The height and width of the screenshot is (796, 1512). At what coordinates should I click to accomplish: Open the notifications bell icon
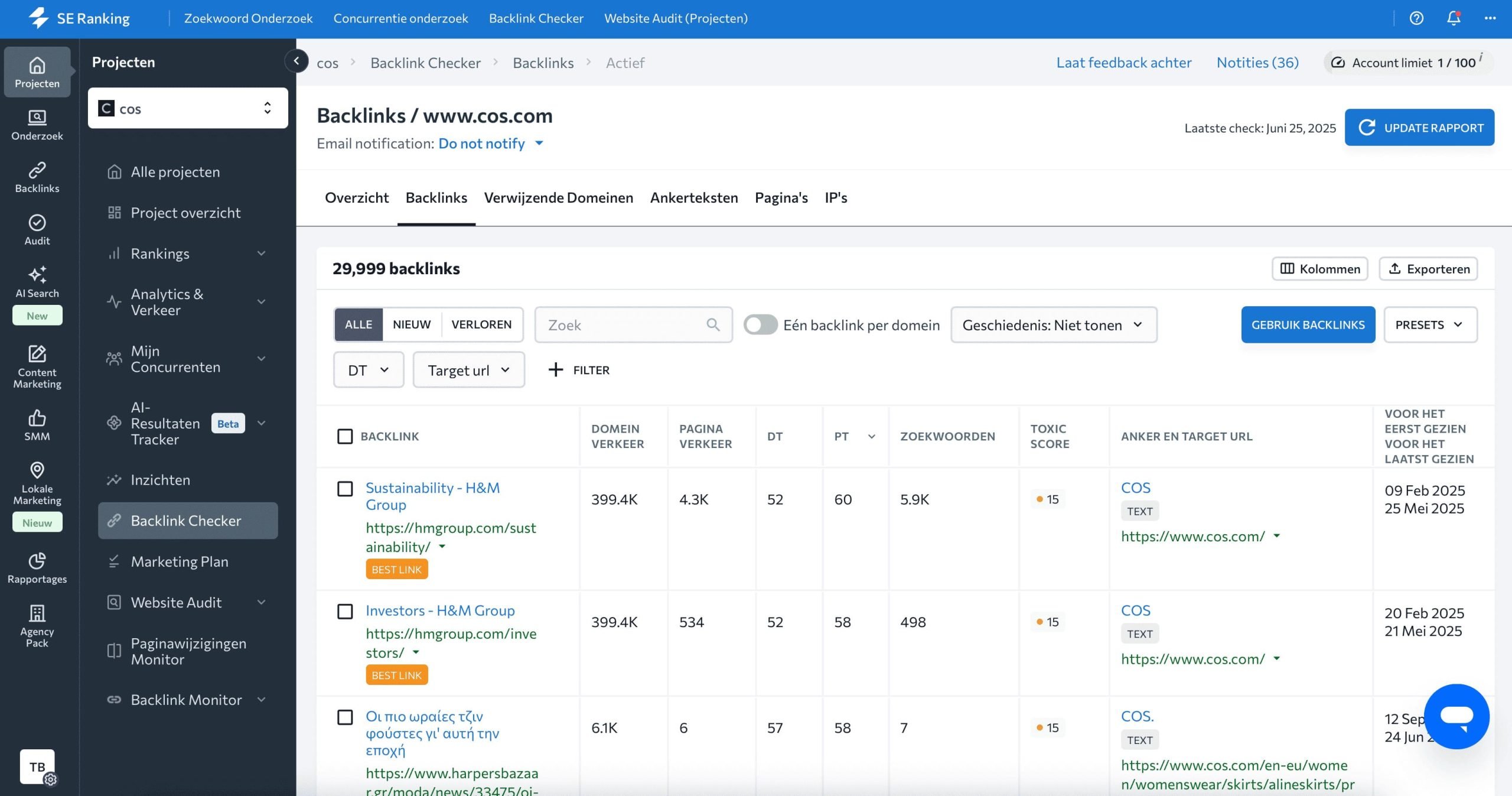click(1454, 18)
